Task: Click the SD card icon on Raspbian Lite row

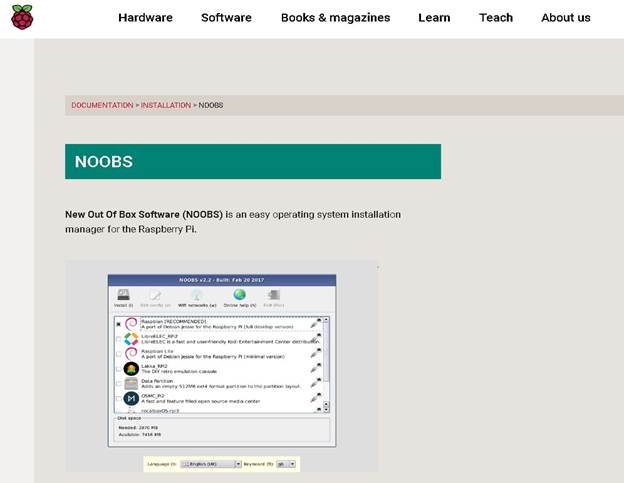Action: point(316,353)
